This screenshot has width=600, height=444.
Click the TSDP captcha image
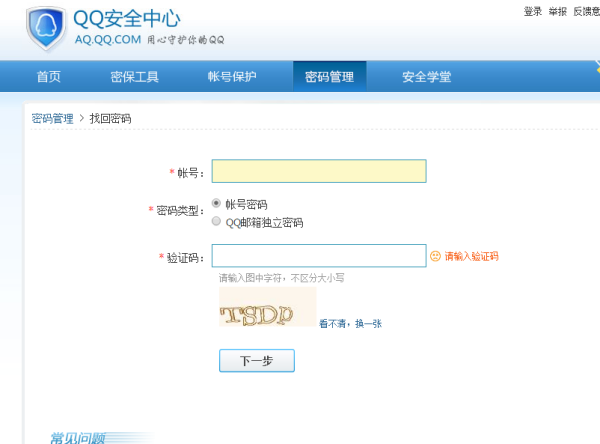267,307
